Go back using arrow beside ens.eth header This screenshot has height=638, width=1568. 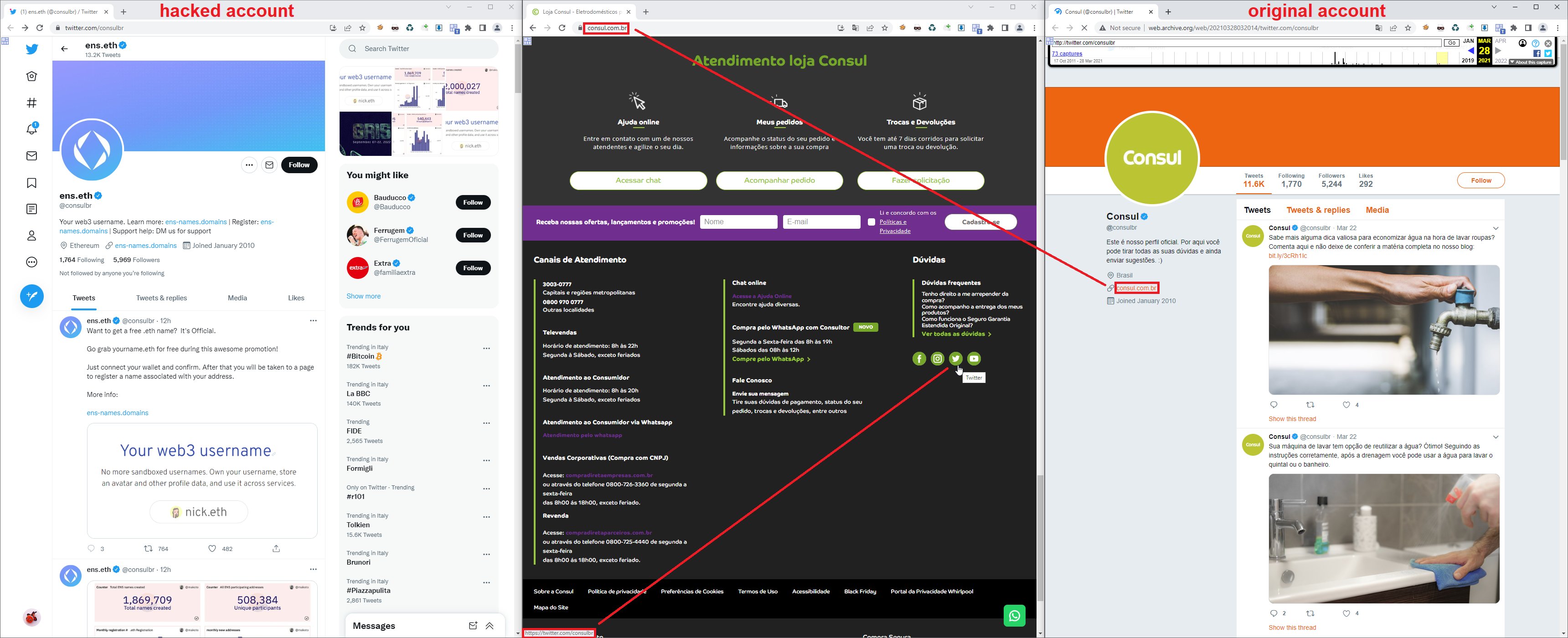tap(65, 49)
